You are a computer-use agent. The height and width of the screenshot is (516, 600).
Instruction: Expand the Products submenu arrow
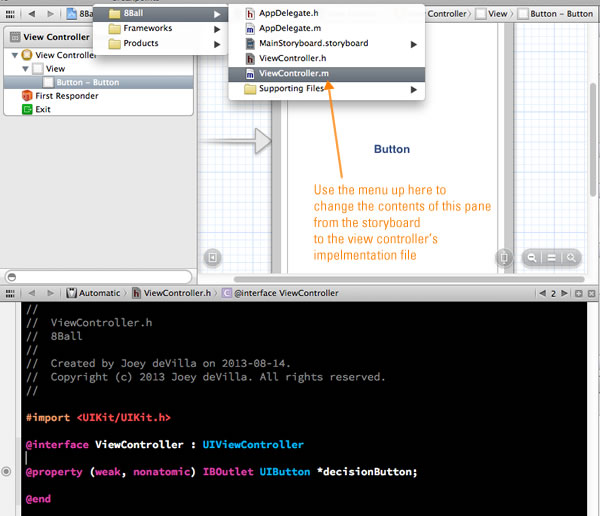217,44
